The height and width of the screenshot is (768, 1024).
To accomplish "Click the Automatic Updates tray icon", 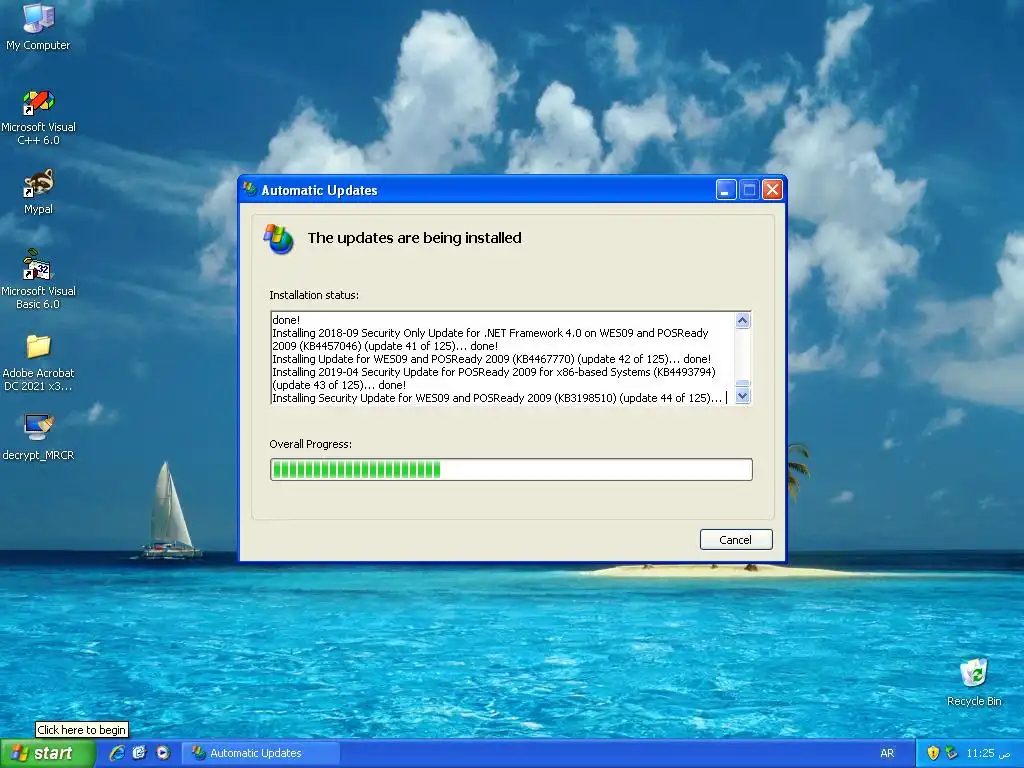I will click(951, 753).
